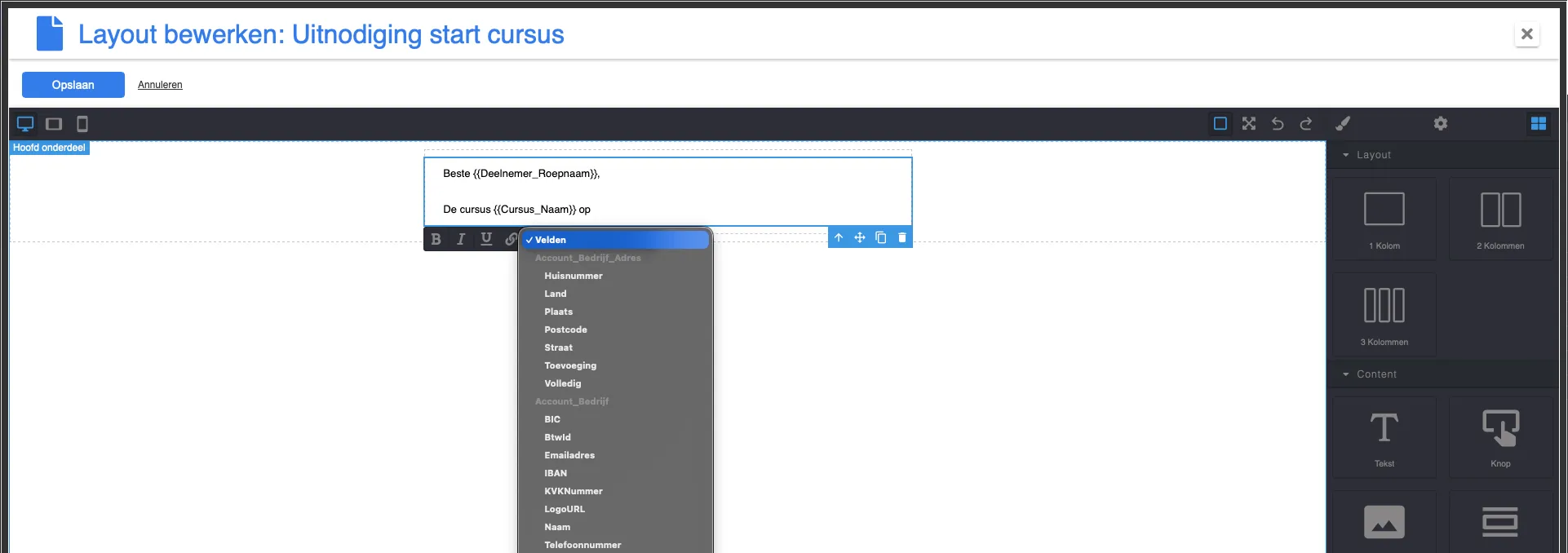Open the style manager brush
Screen dimensions: 1568x553
pyautogui.click(x=1343, y=123)
